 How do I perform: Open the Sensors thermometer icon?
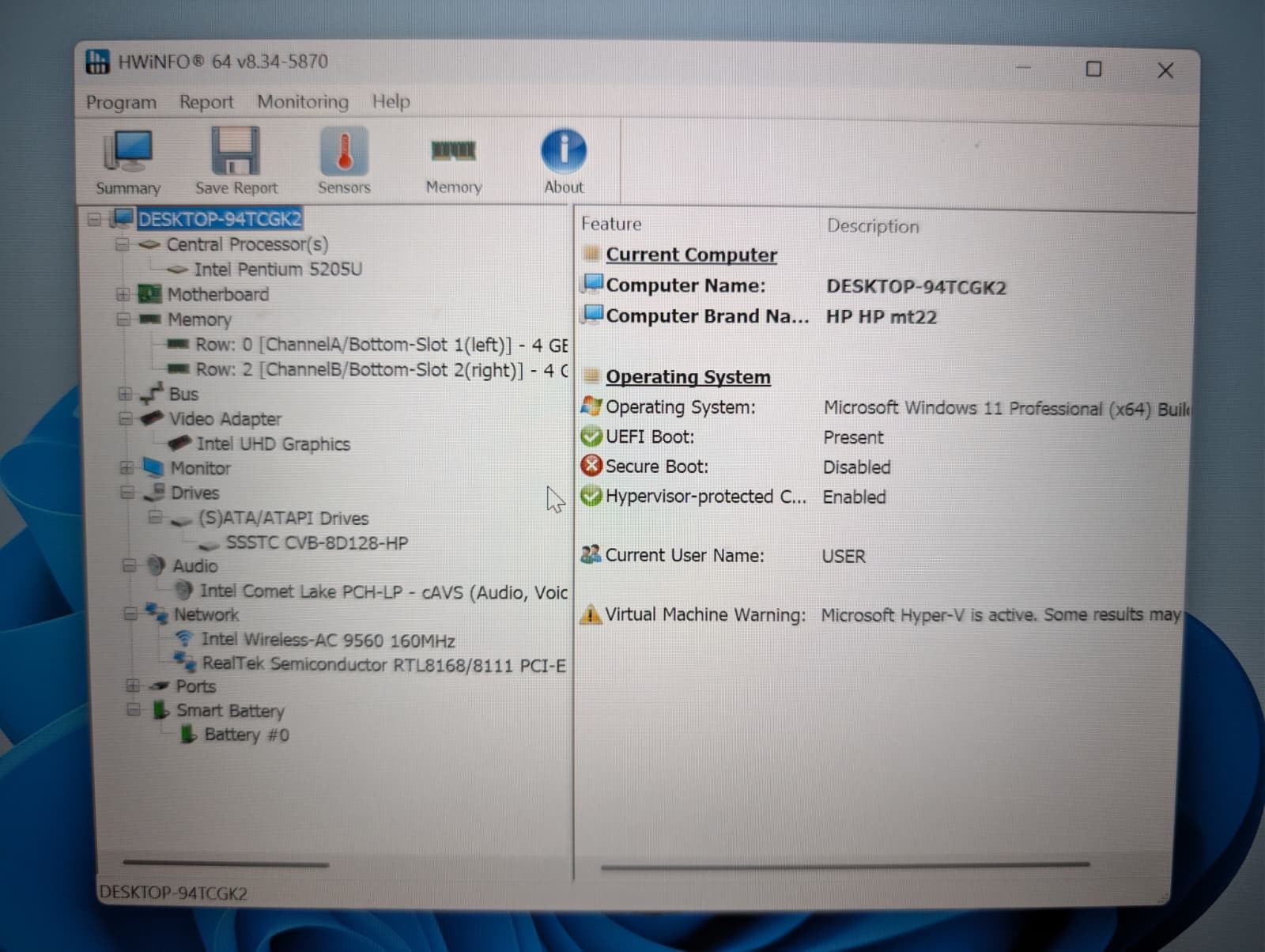point(344,150)
